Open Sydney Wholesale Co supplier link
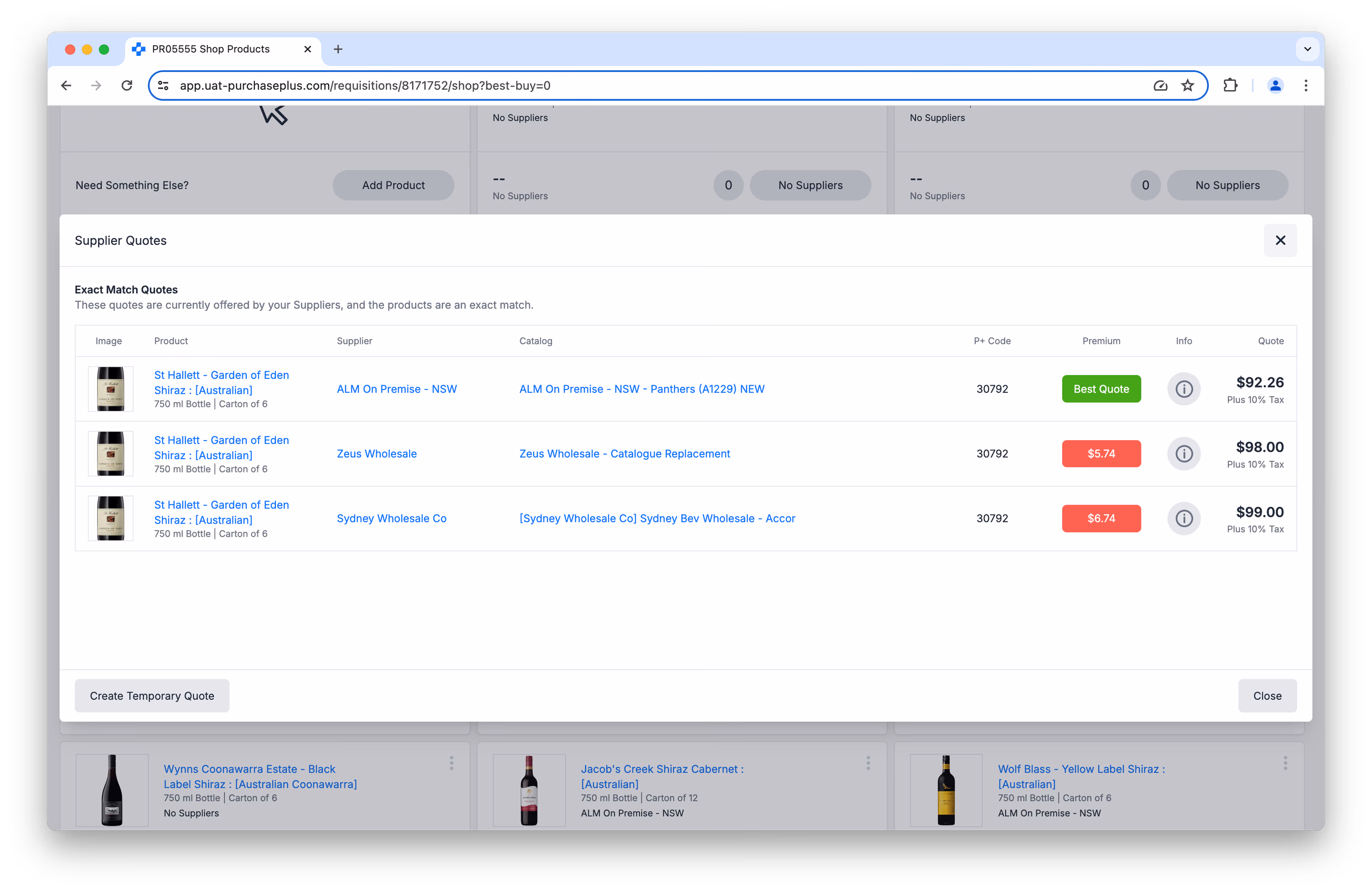Screen dimensions: 1372x893 click(392, 518)
